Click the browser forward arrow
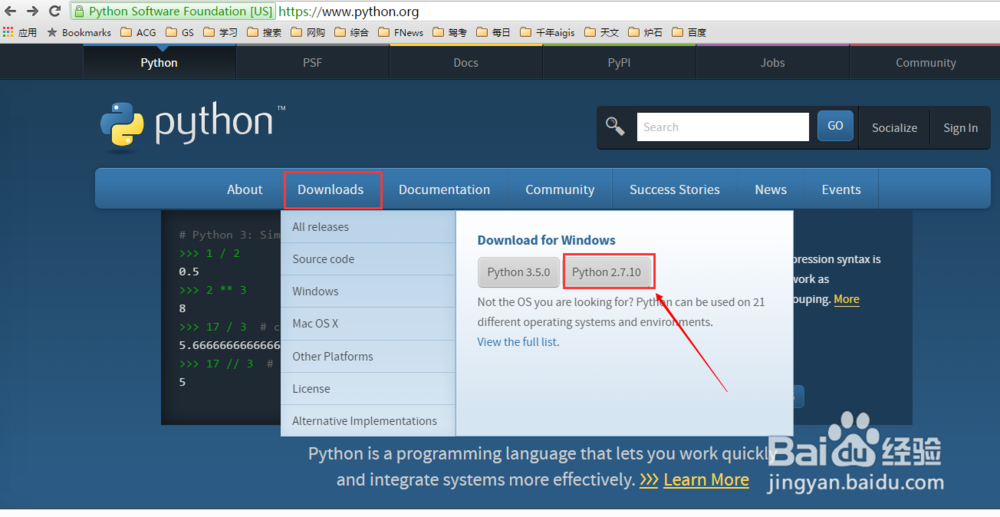The image size is (1000, 517). pos(33,11)
